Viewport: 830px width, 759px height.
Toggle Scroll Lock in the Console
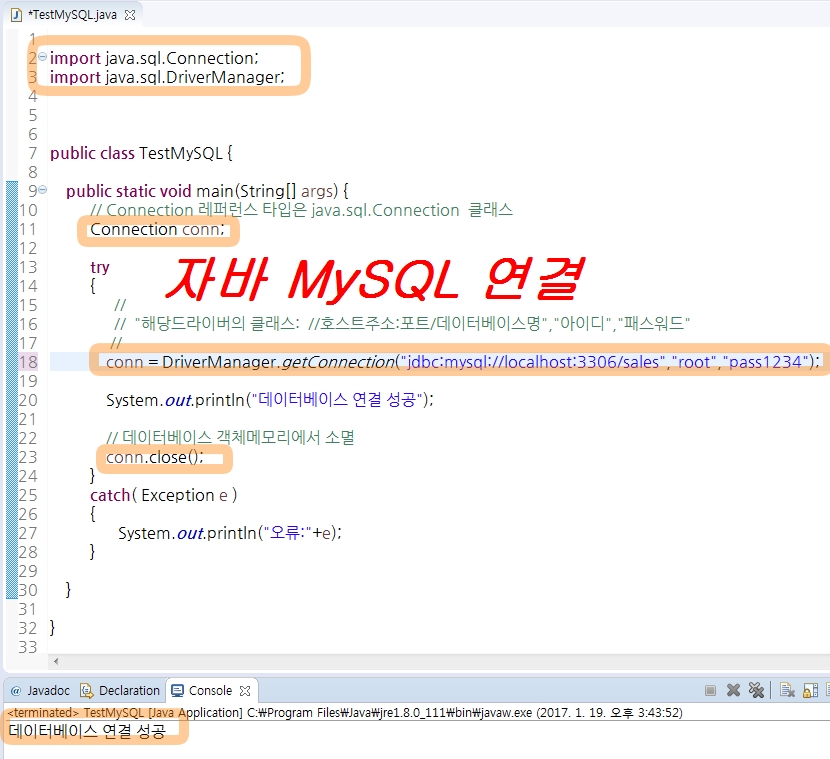[809, 690]
